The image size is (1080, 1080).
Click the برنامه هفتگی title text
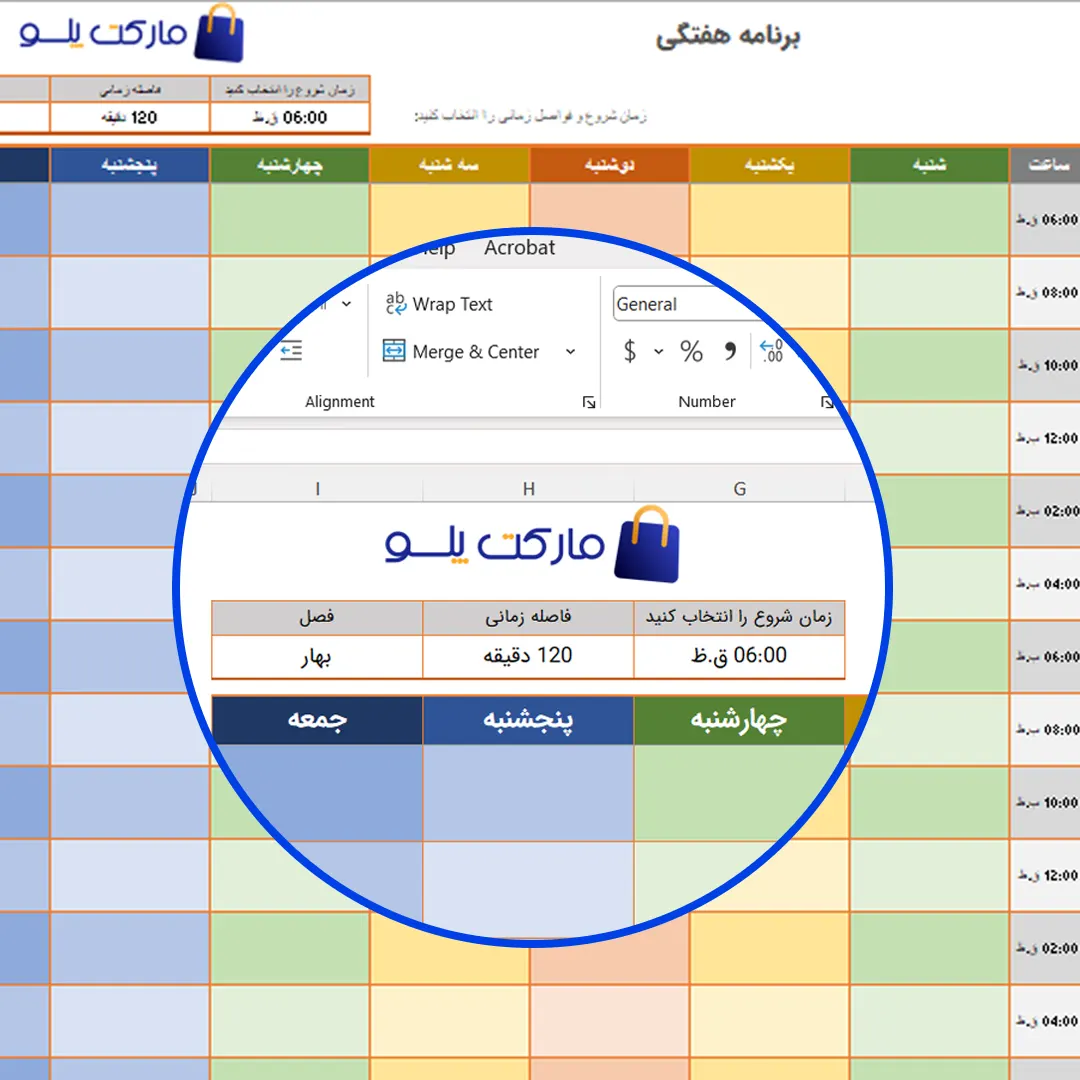tap(727, 37)
